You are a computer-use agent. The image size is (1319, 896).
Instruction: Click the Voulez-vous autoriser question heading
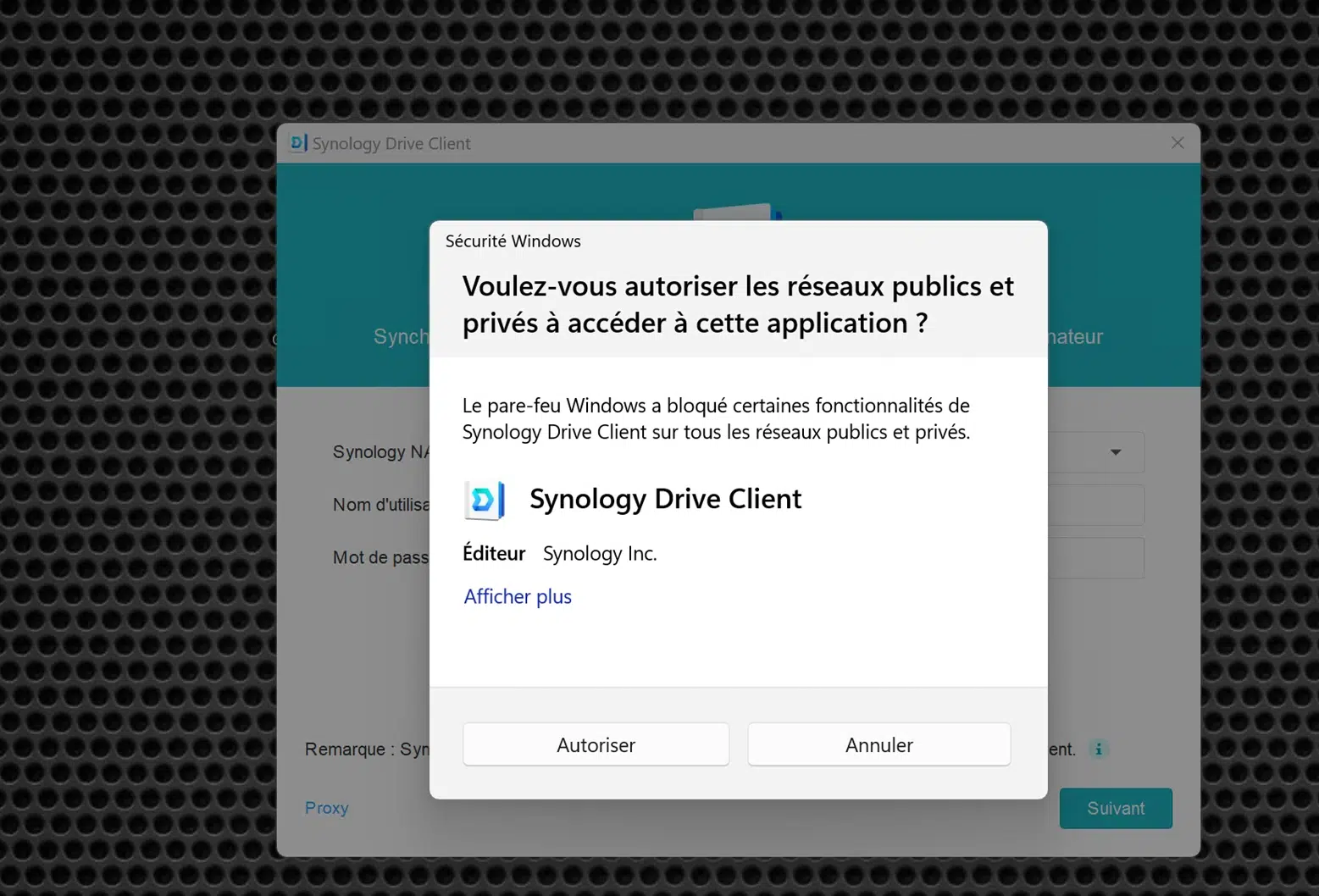[x=738, y=304]
